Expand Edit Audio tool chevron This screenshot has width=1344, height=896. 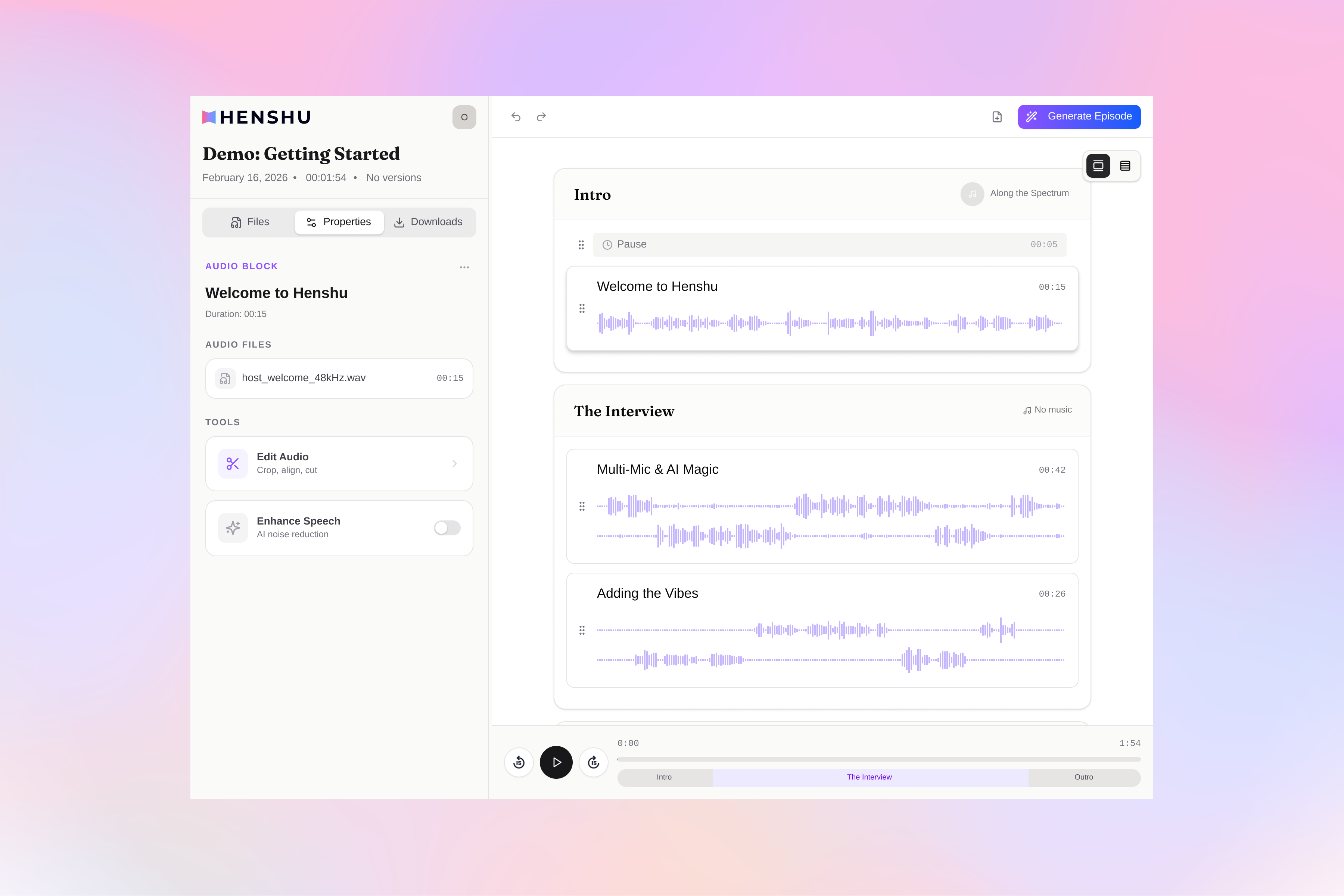tap(454, 464)
